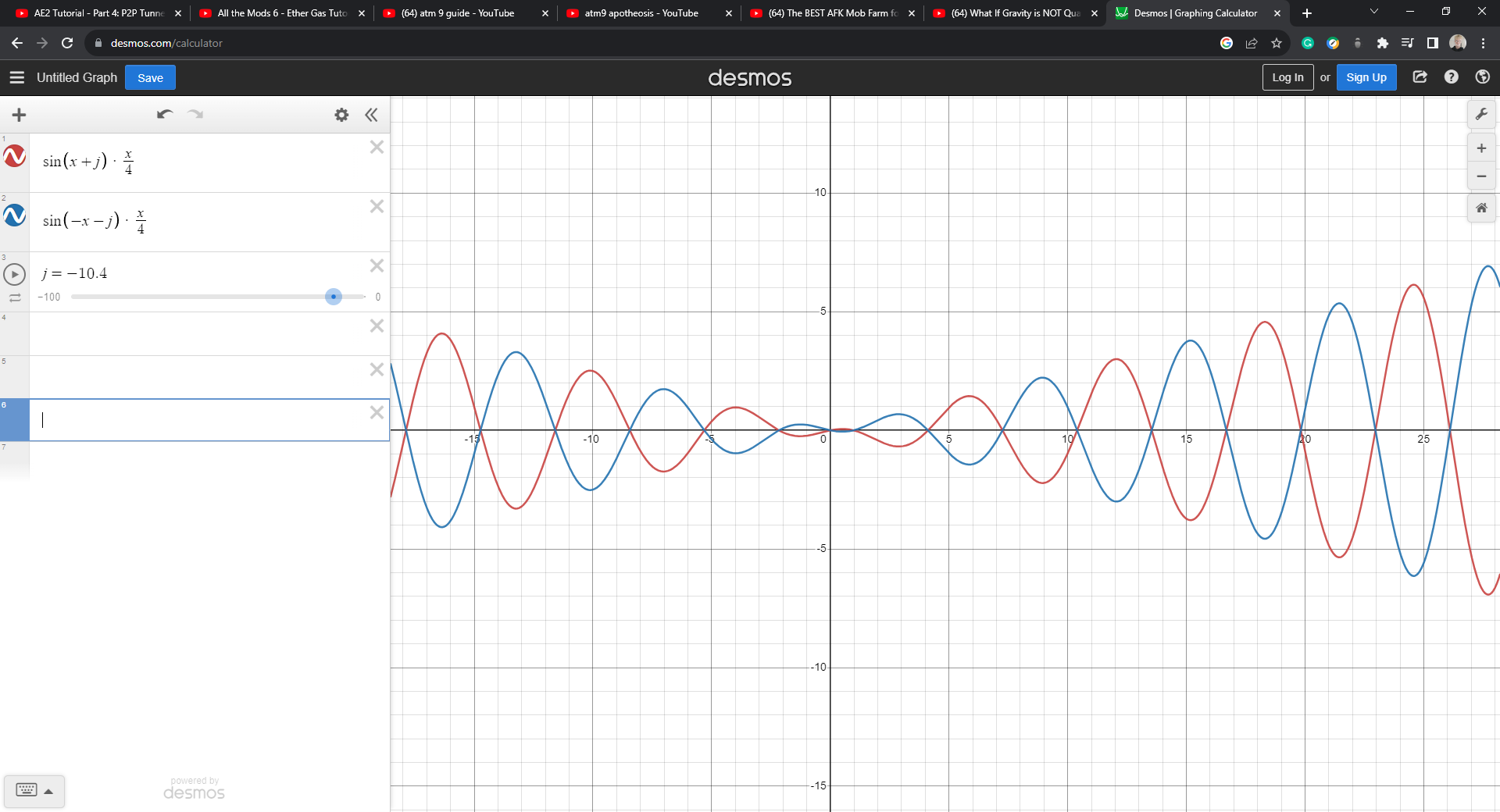Screen dimensions: 1500x812
Task: Toggle slider j animation loop mode
Action: [x=15, y=297]
